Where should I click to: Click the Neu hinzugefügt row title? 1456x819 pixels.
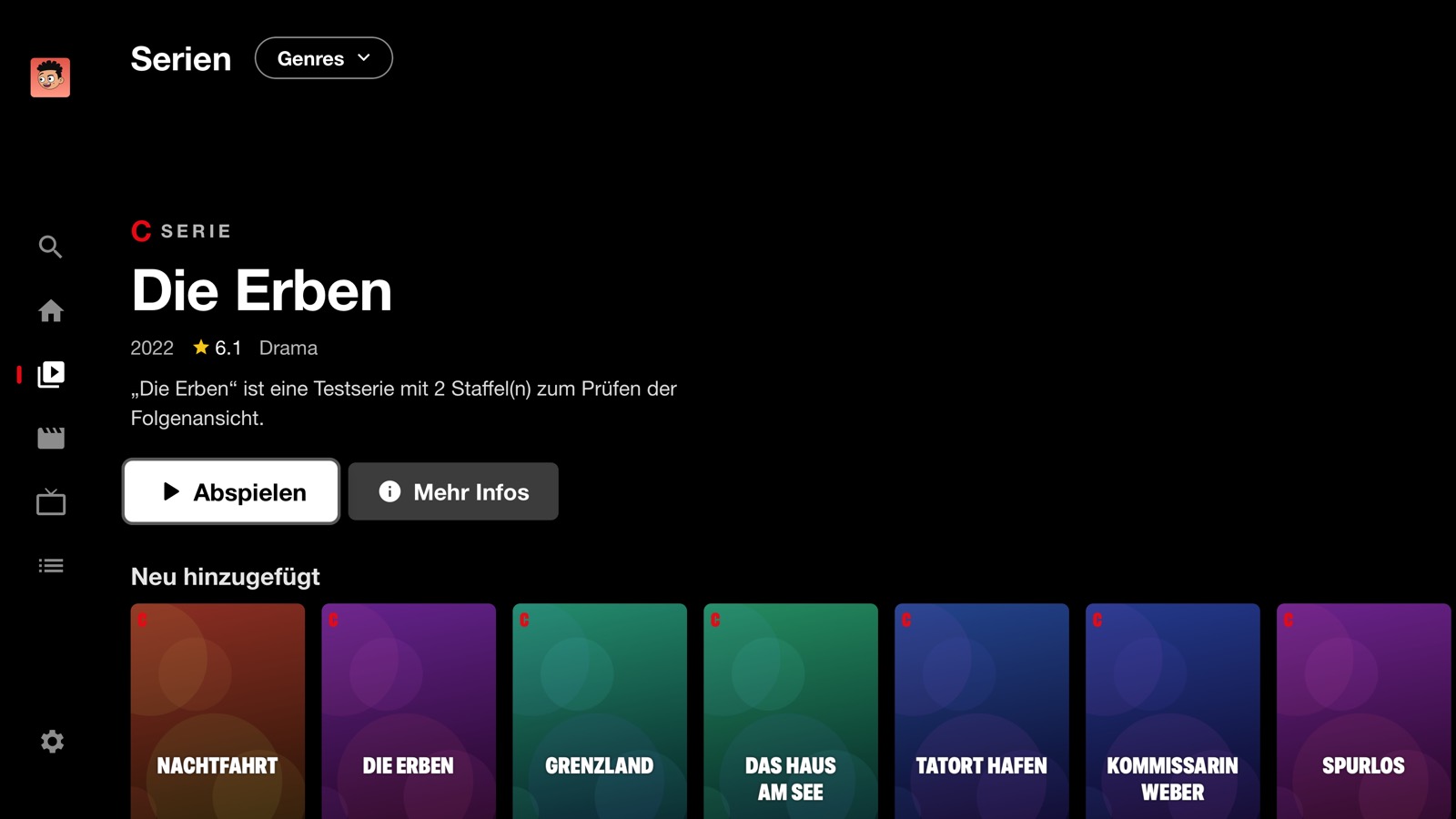point(225,576)
